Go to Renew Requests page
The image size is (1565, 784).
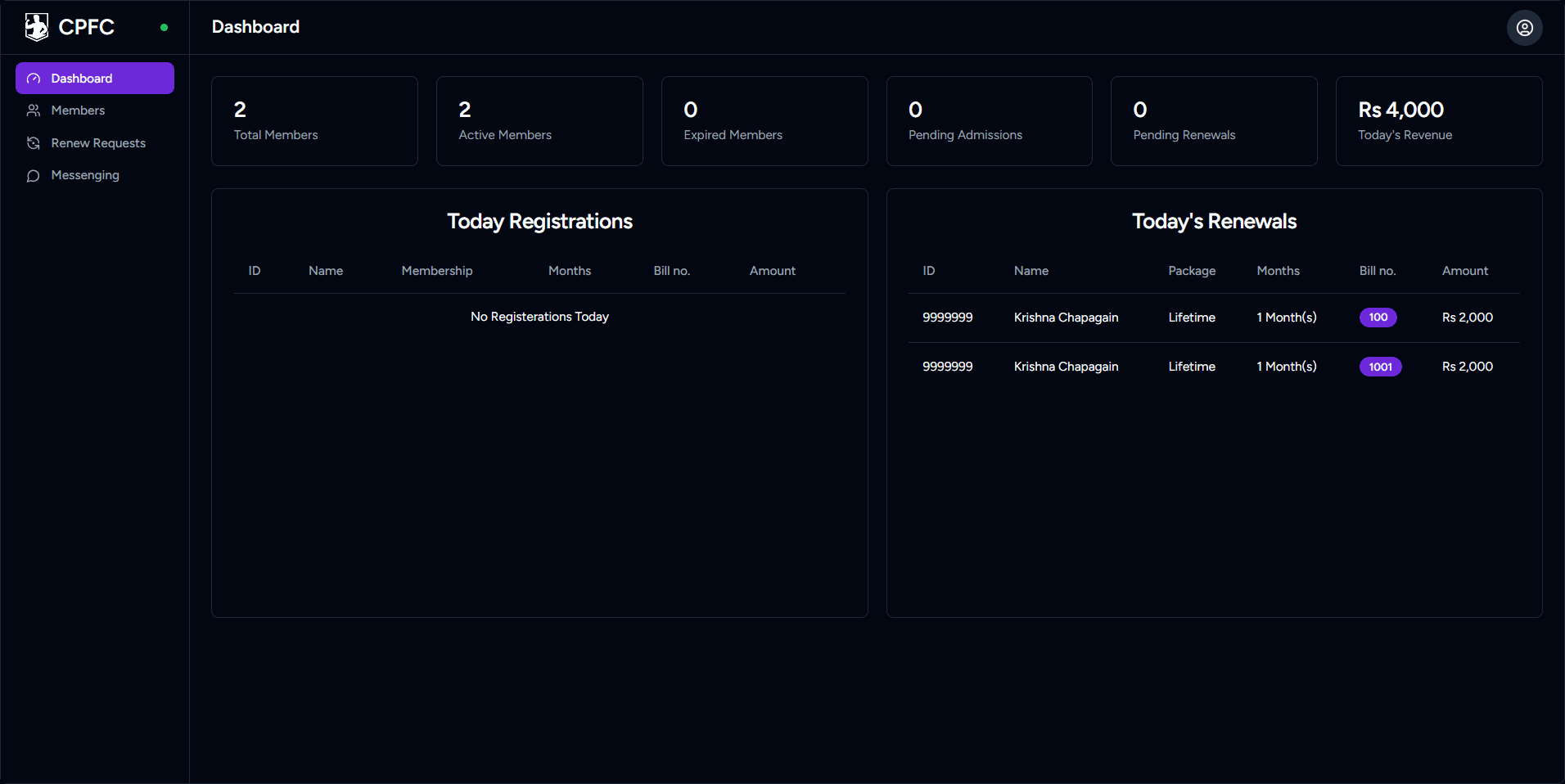[98, 143]
